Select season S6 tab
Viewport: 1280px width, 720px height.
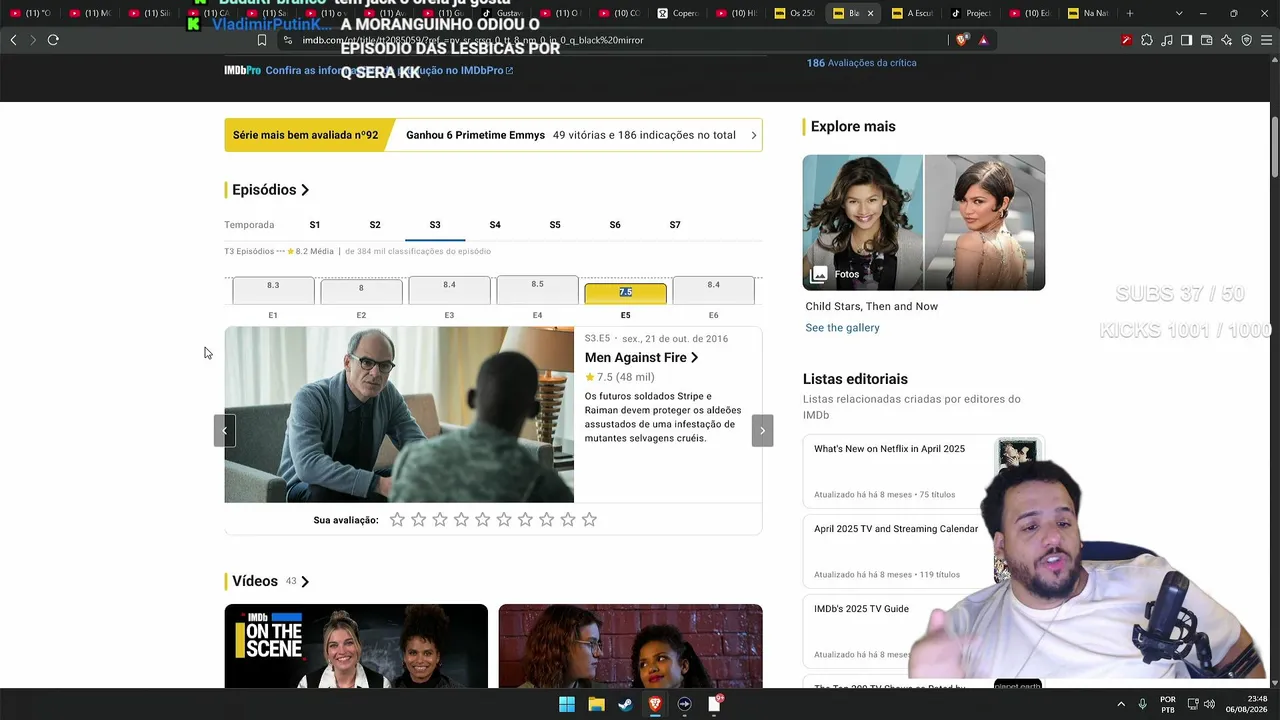click(x=615, y=225)
